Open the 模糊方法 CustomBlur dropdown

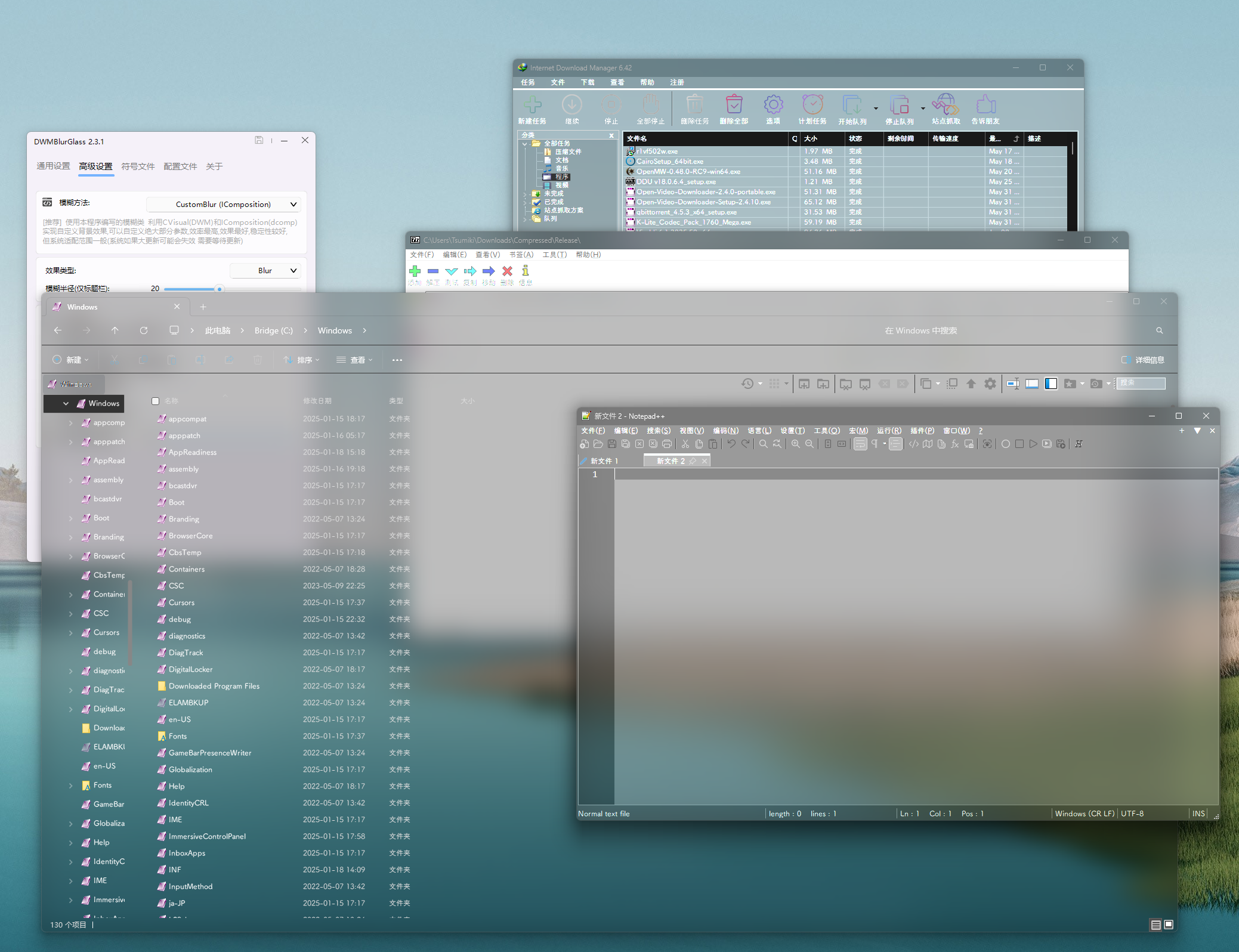224,205
